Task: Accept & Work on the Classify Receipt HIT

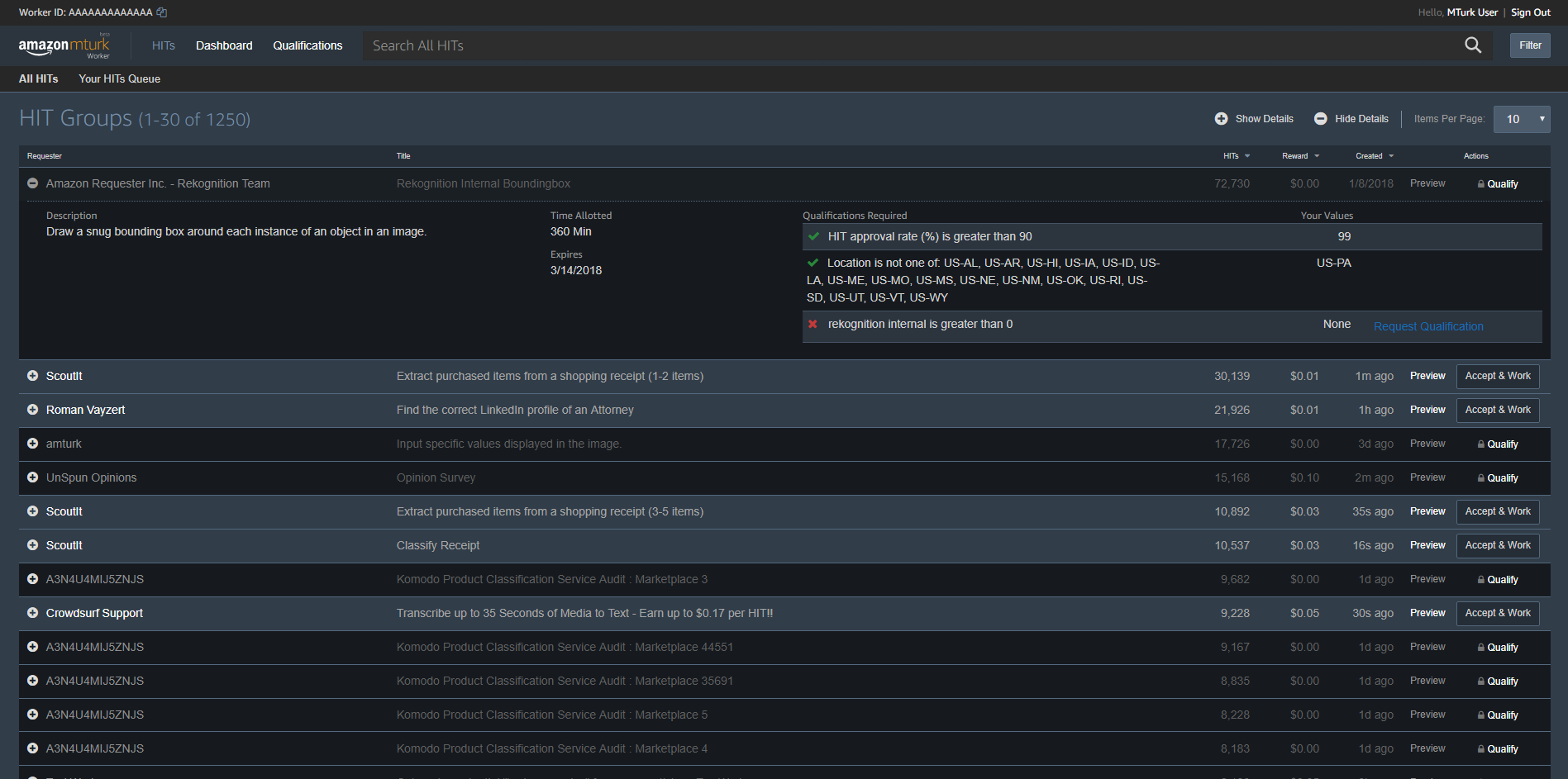Action: (x=1497, y=545)
